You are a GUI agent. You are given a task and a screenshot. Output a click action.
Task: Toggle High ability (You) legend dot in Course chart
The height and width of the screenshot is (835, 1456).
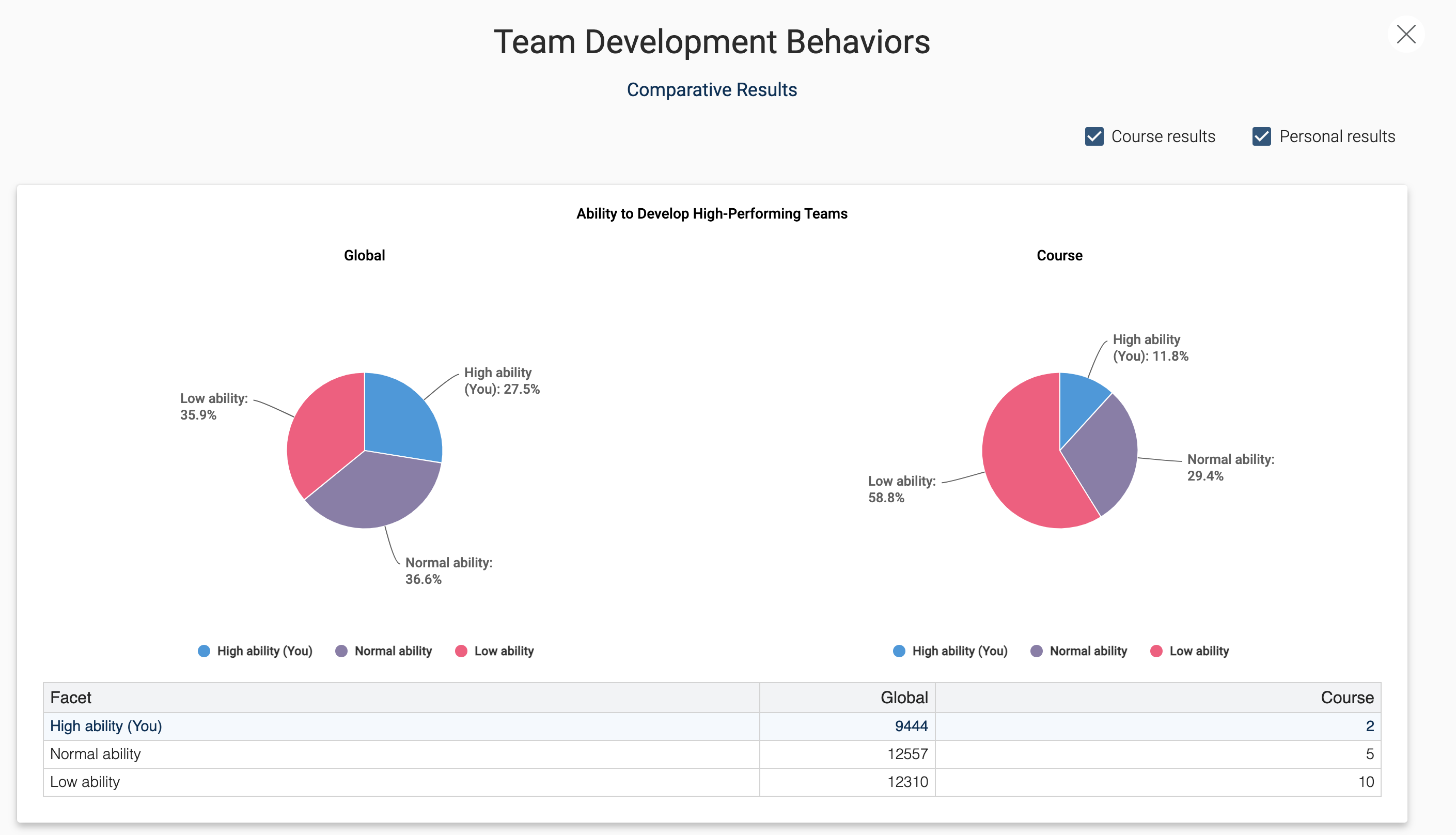click(899, 651)
